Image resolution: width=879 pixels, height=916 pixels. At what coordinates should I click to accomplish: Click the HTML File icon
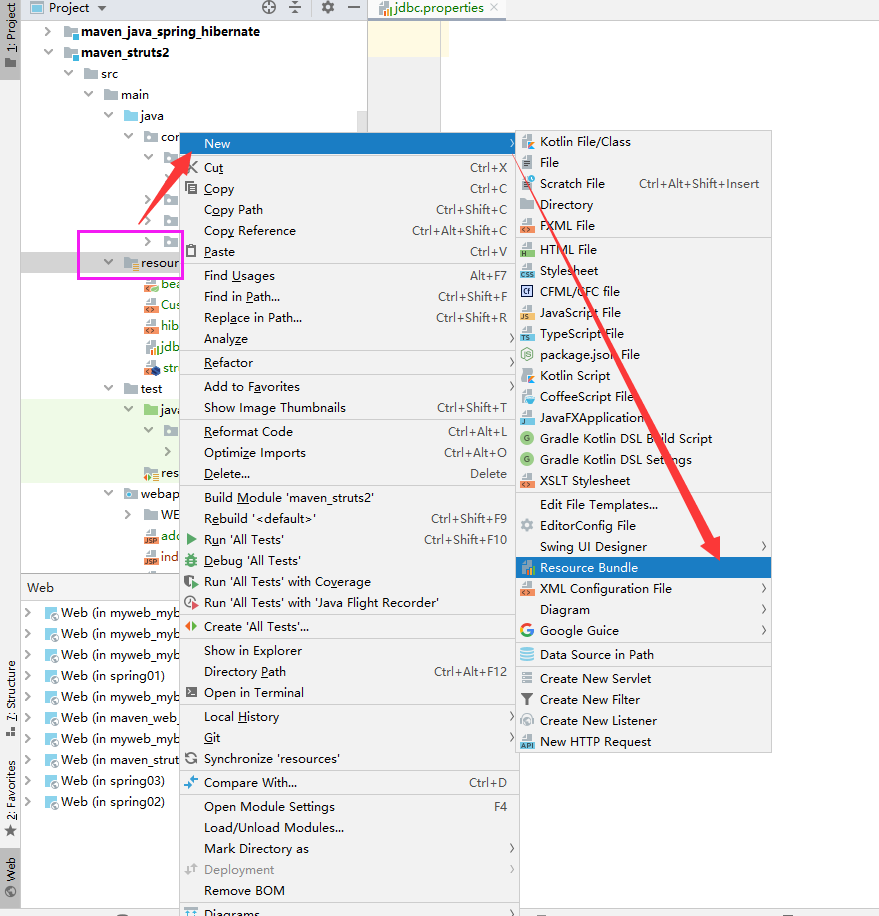[527, 250]
